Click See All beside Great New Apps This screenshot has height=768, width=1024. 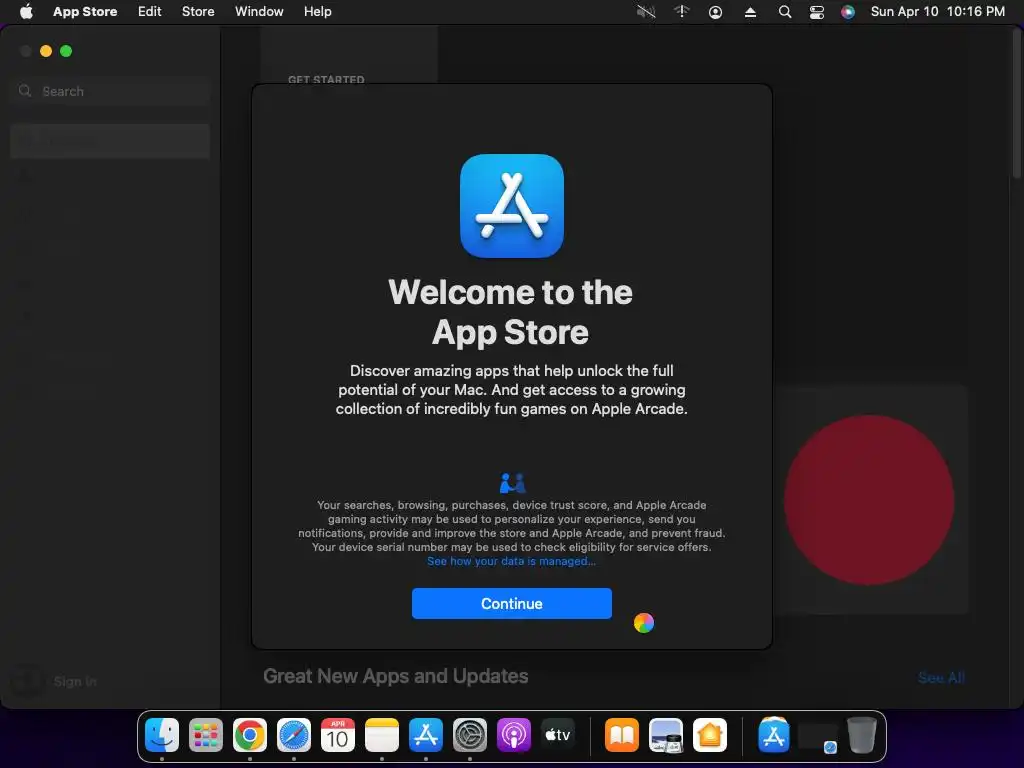click(x=941, y=678)
